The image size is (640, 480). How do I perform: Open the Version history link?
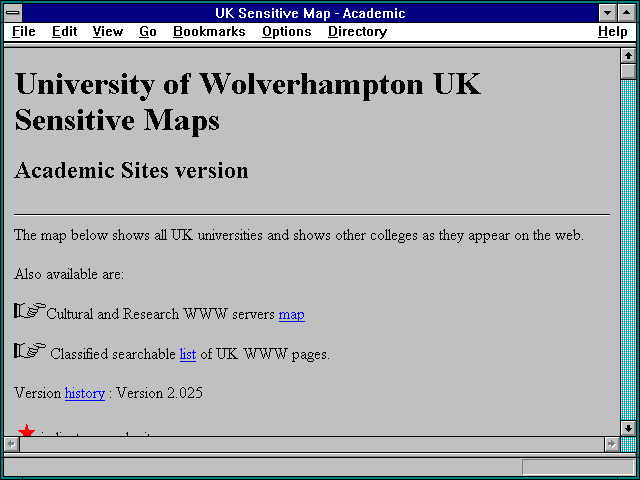pyautogui.click(x=85, y=393)
